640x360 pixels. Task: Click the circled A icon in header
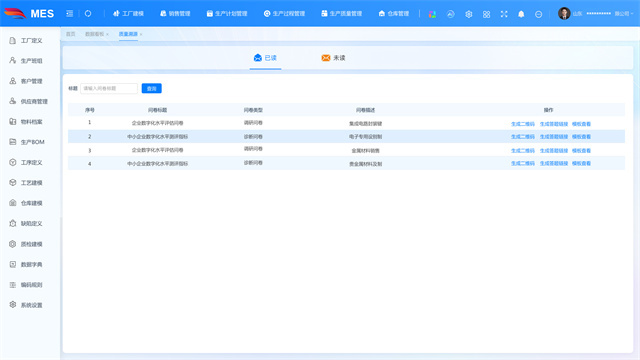pyautogui.click(x=450, y=14)
